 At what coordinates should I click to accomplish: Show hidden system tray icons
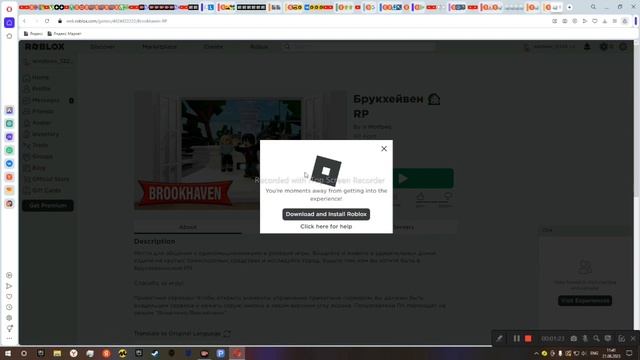[536, 353]
